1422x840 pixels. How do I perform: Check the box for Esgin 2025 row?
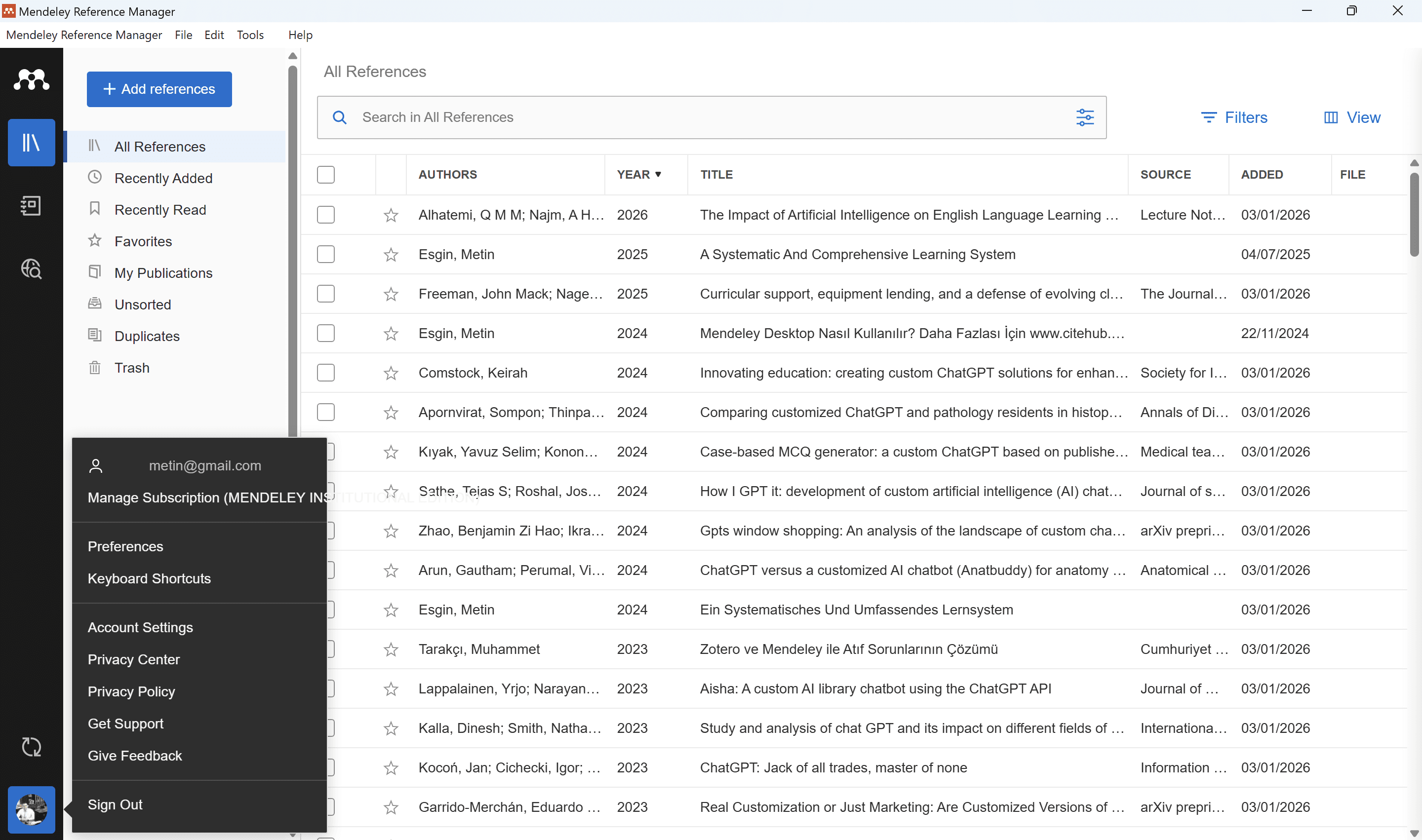click(x=325, y=254)
